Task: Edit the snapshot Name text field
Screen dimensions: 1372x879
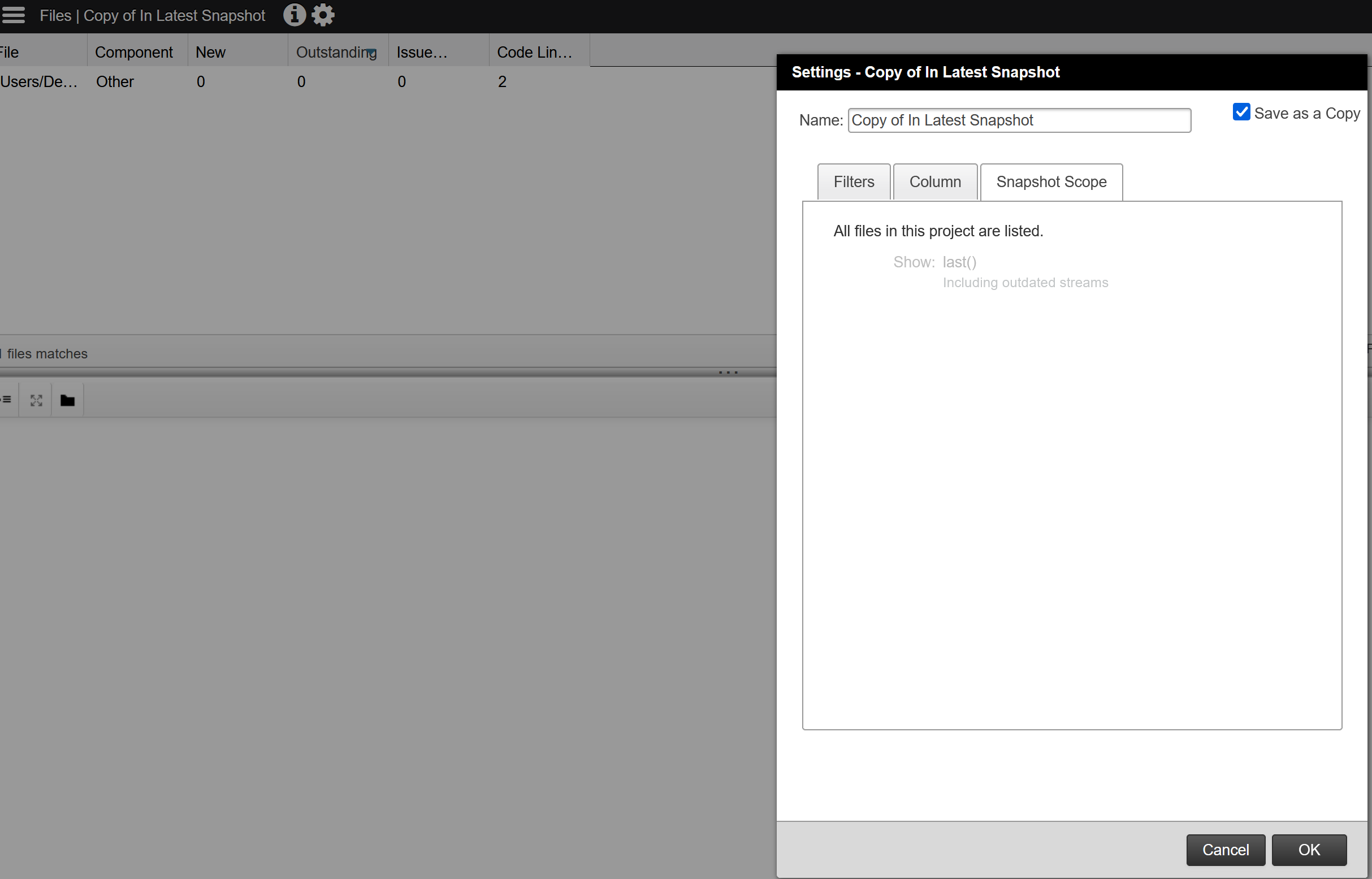Action: click(1018, 120)
